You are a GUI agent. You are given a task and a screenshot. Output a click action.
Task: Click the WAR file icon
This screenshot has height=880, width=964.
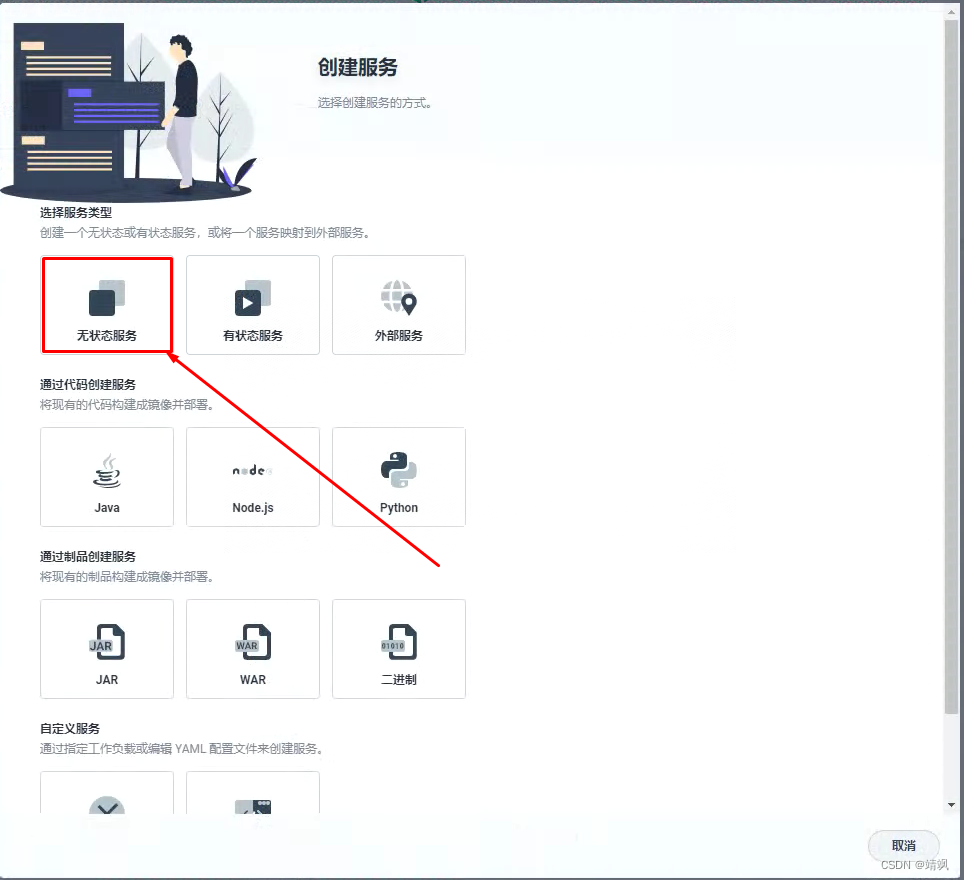(x=252, y=640)
